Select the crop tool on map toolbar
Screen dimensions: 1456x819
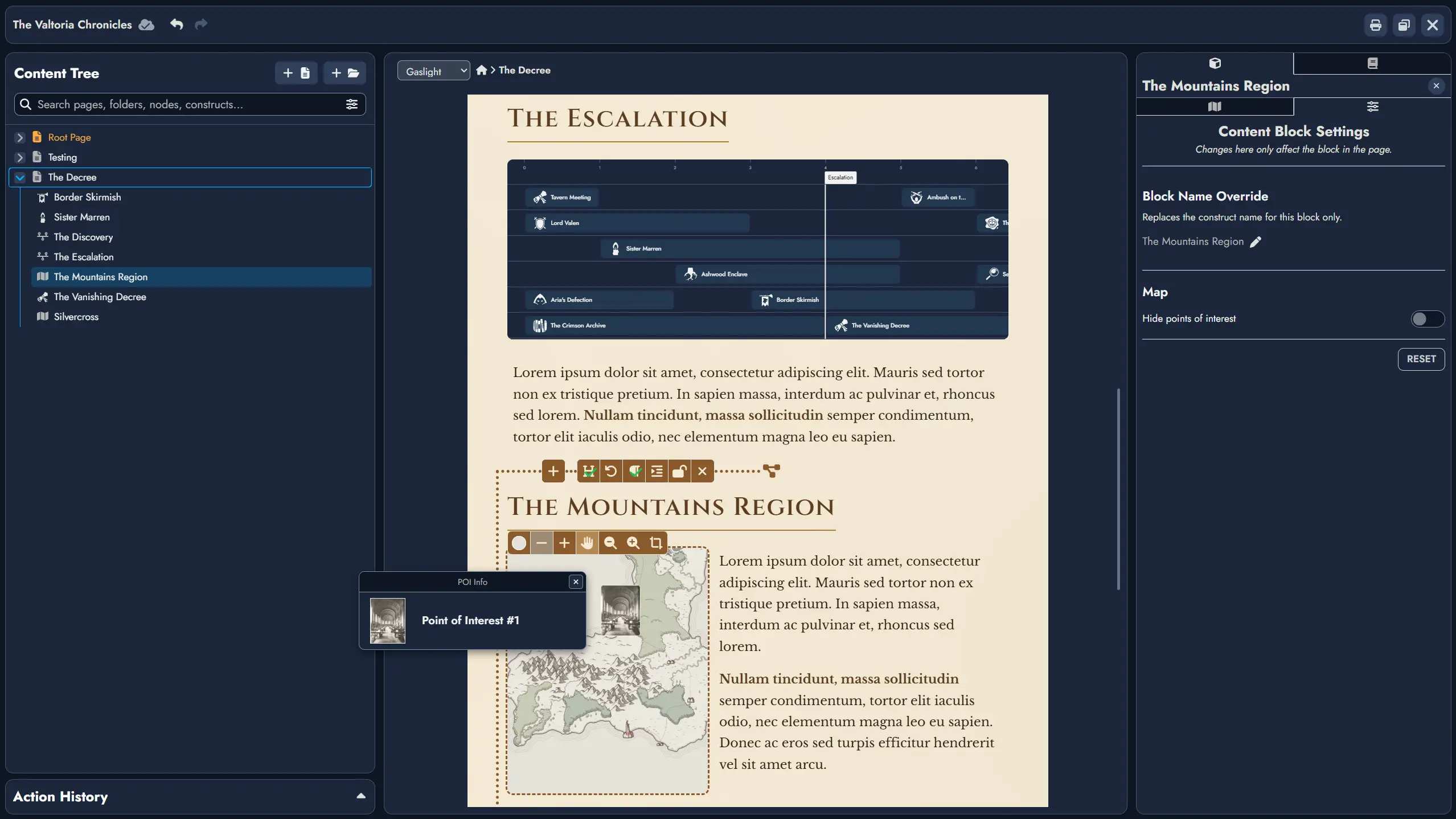click(655, 543)
